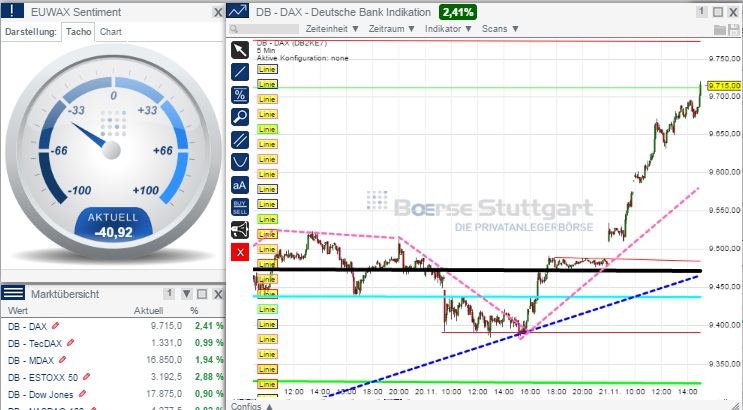The width and height of the screenshot is (743, 410).
Task: Maximize the Marktübersicht panel
Action: tap(202, 294)
